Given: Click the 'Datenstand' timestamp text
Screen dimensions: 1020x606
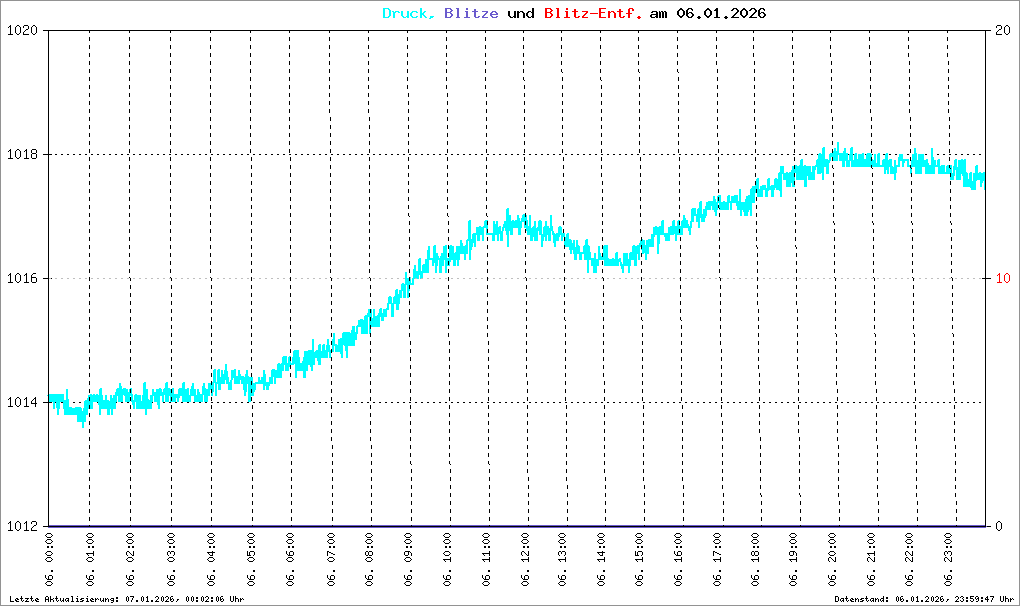Looking at the screenshot, I should coord(924,599).
